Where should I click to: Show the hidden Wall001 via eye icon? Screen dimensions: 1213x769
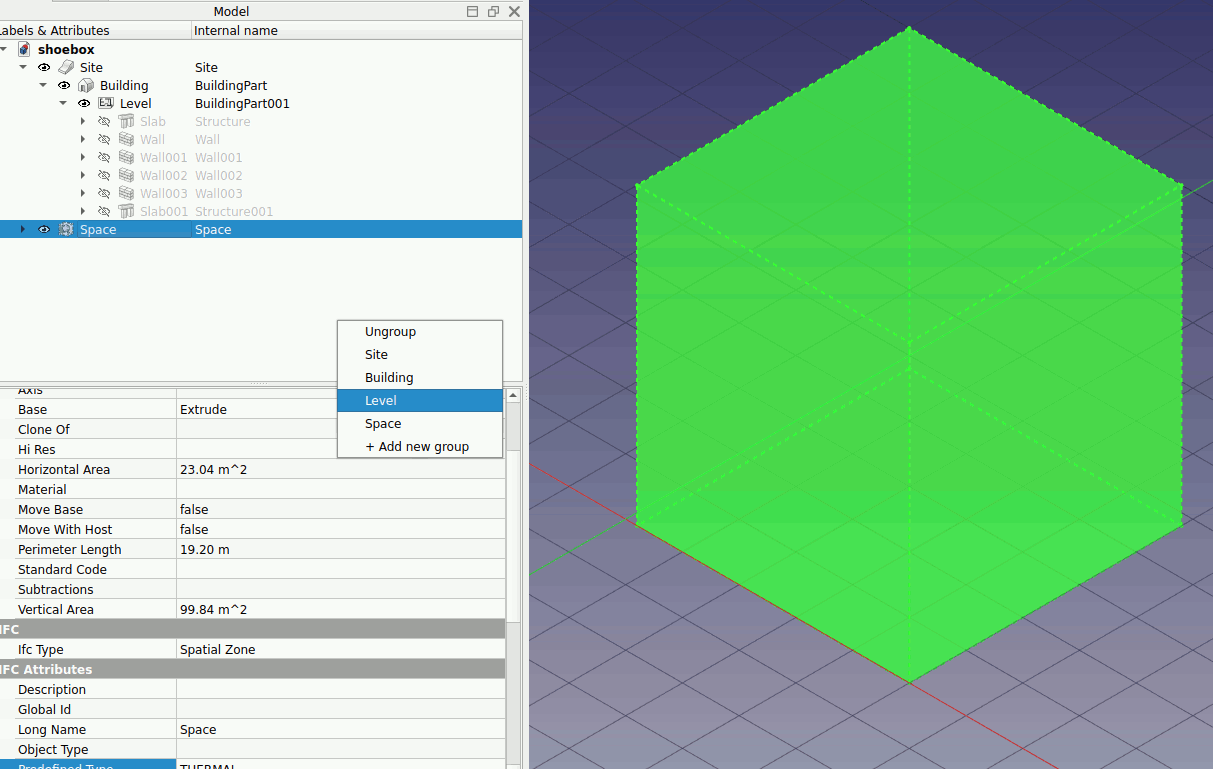coord(104,157)
